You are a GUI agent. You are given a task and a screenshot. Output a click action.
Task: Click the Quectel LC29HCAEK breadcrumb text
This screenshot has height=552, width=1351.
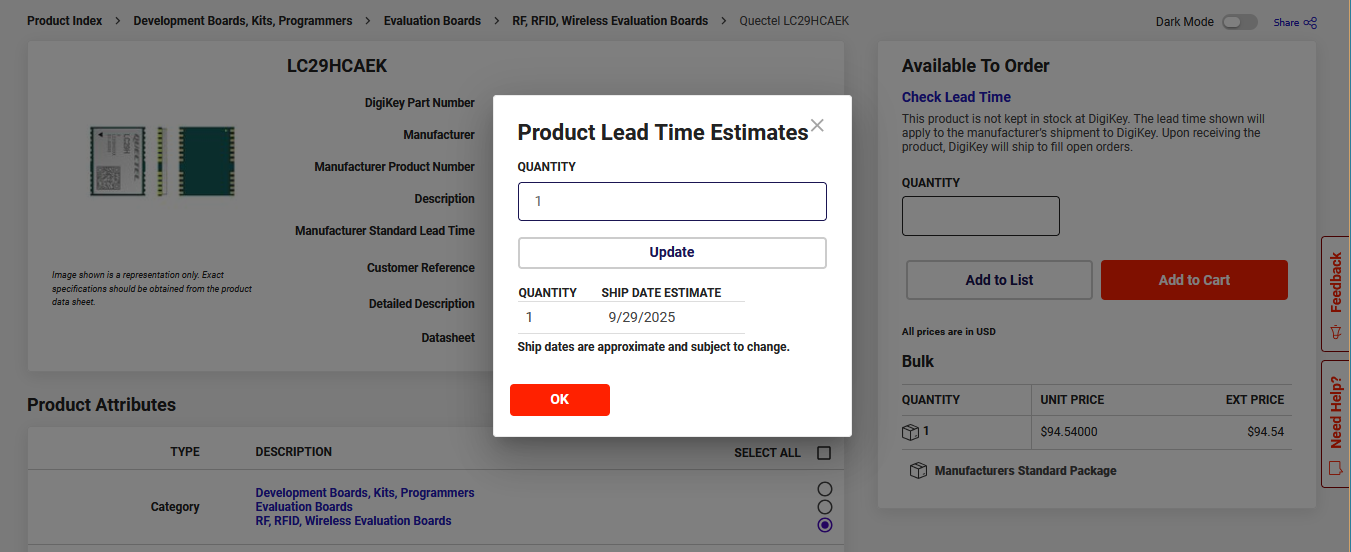794,21
